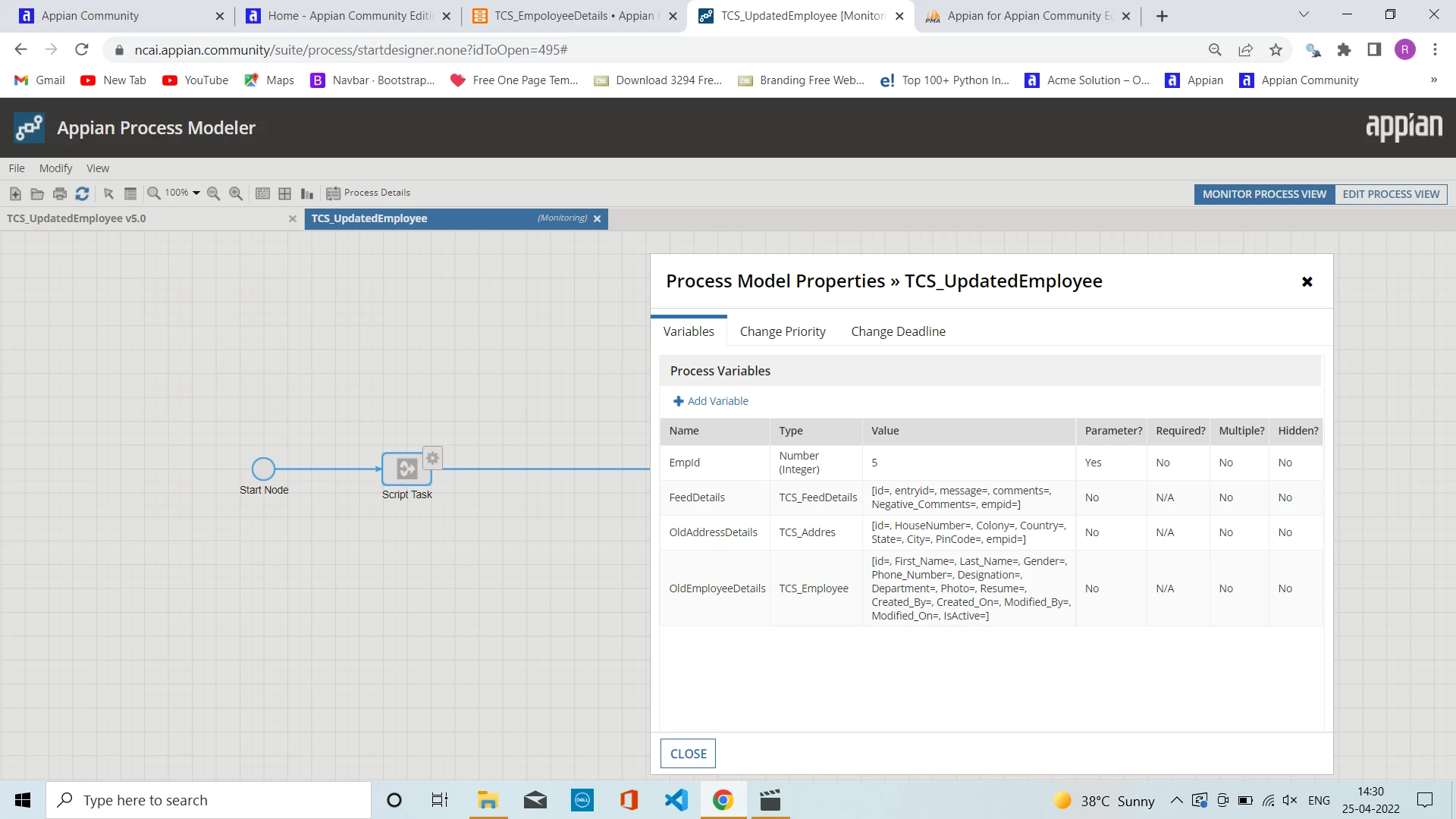Image resolution: width=1456 pixels, height=819 pixels.
Task: Refresh the process view
Action: [x=82, y=193]
